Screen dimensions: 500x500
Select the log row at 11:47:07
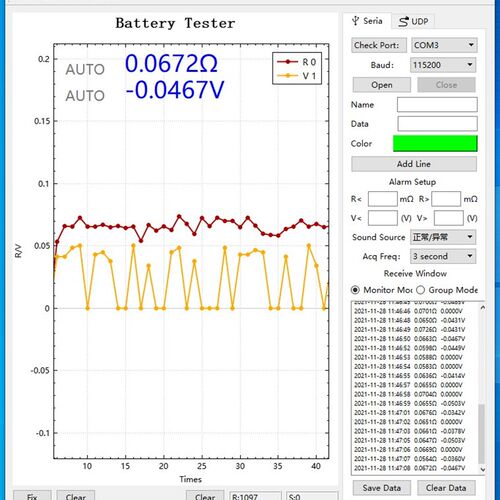click(409, 459)
